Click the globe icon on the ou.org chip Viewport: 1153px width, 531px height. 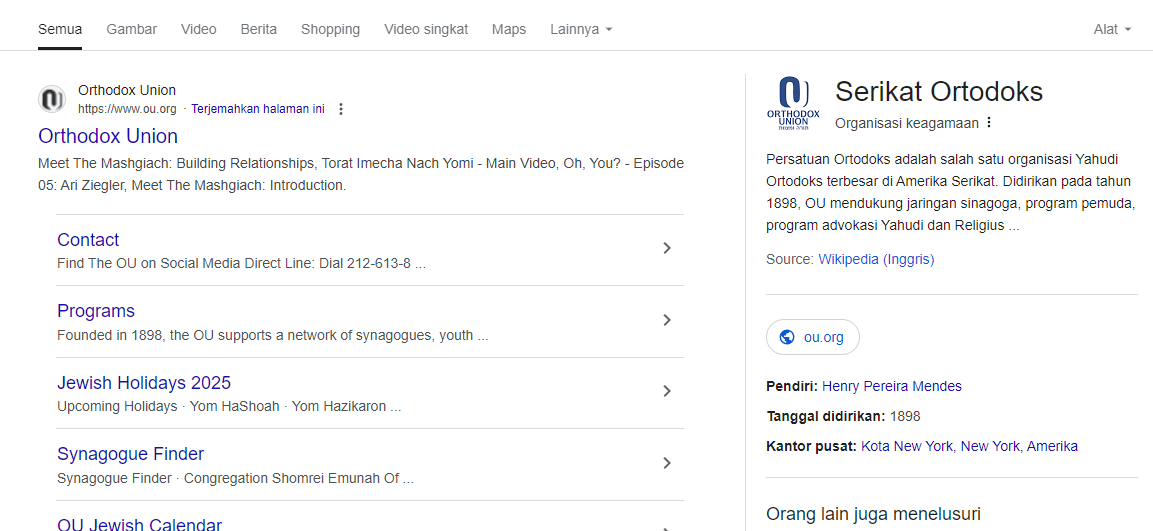click(787, 338)
